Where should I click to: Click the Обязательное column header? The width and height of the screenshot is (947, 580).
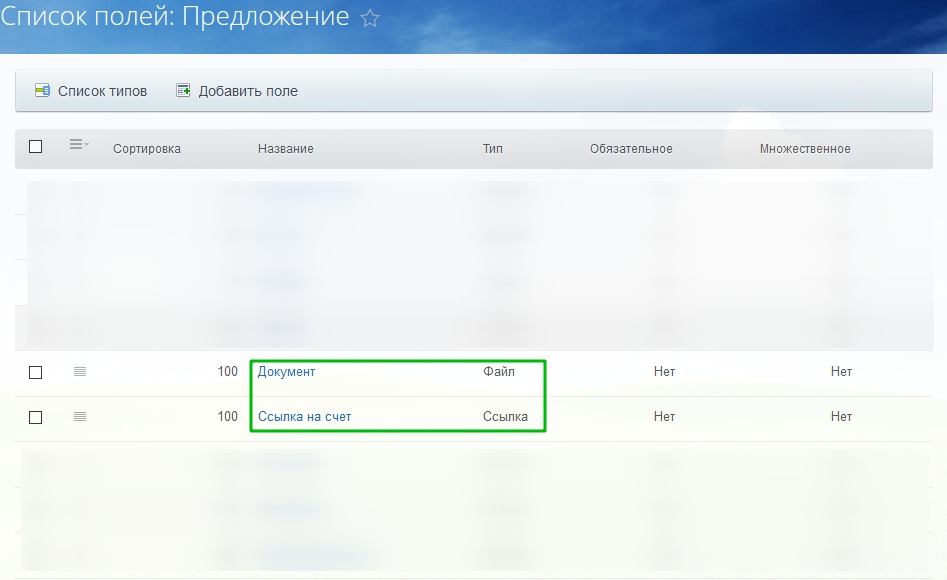pyautogui.click(x=631, y=149)
